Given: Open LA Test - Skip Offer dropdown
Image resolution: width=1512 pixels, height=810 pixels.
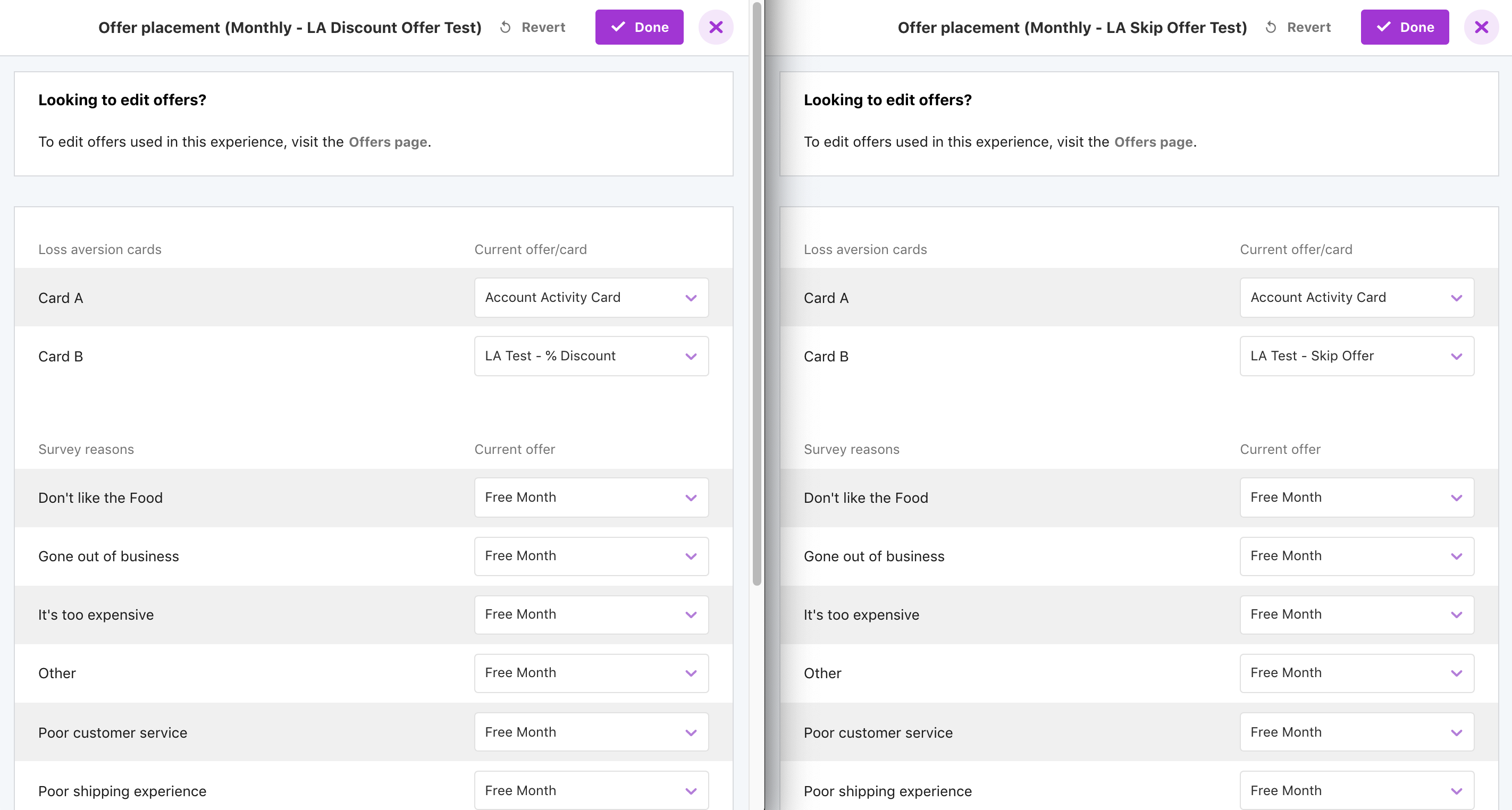Looking at the screenshot, I should (x=1356, y=356).
